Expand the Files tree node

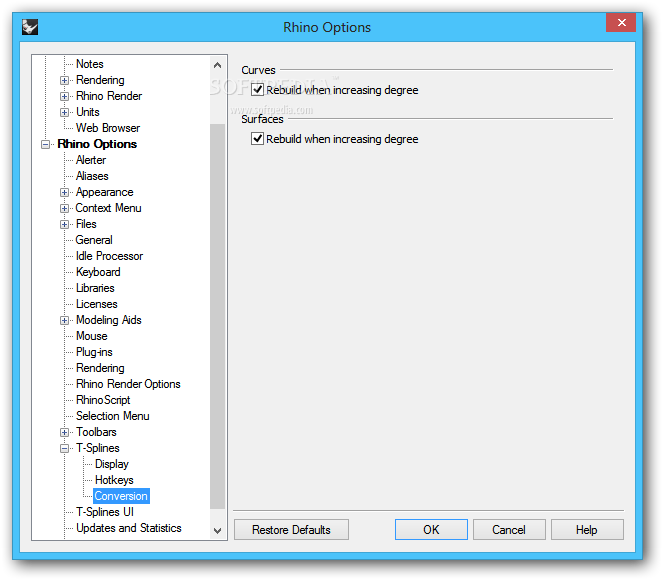(64, 224)
